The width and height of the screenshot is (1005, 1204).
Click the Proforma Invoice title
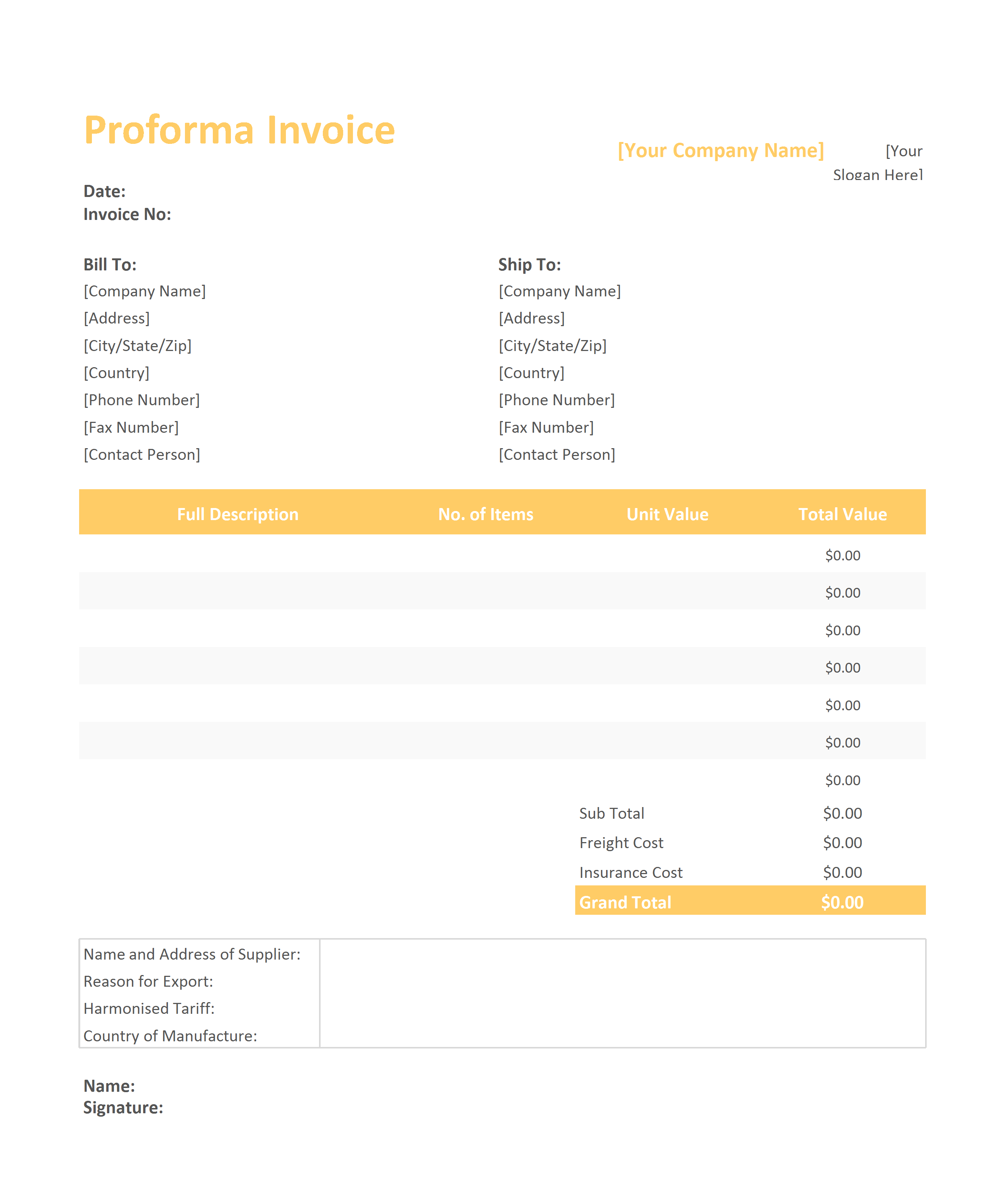point(239,130)
